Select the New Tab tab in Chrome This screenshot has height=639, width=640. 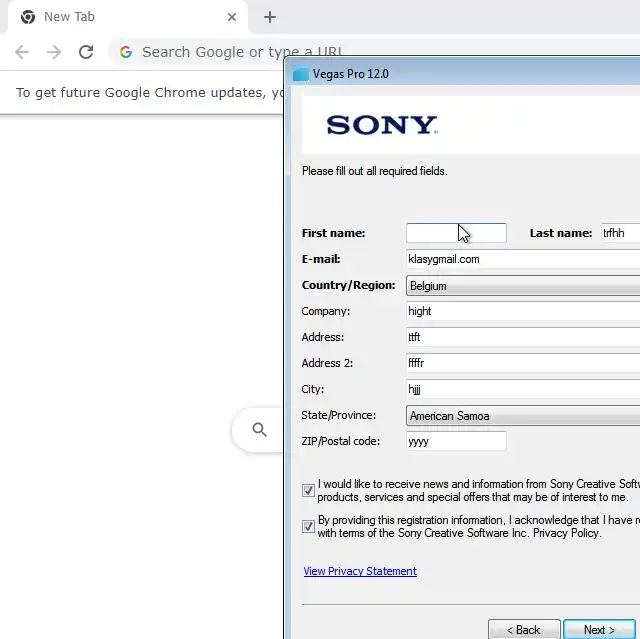(x=128, y=17)
